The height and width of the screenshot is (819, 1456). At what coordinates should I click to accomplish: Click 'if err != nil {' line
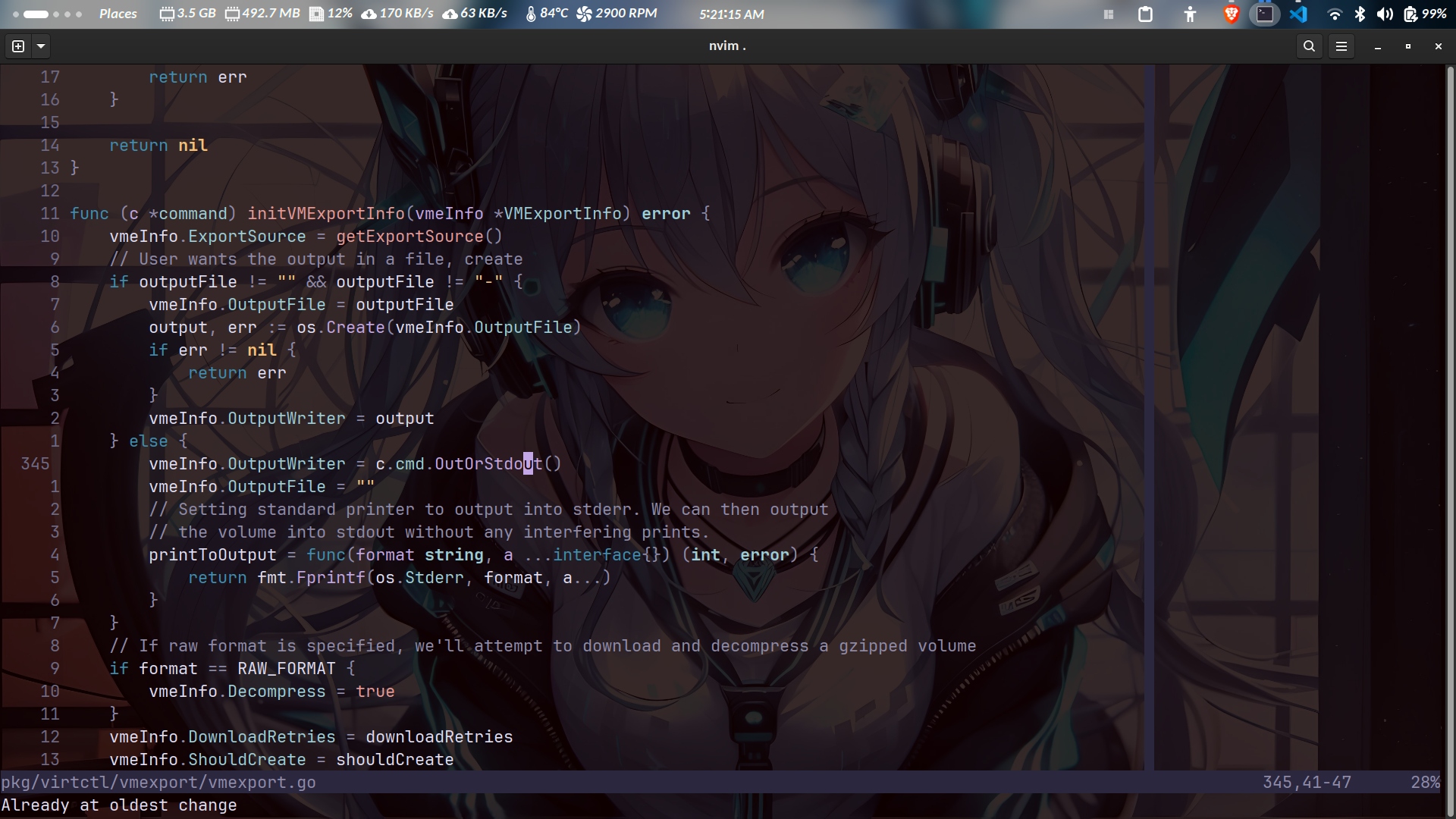coord(222,350)
